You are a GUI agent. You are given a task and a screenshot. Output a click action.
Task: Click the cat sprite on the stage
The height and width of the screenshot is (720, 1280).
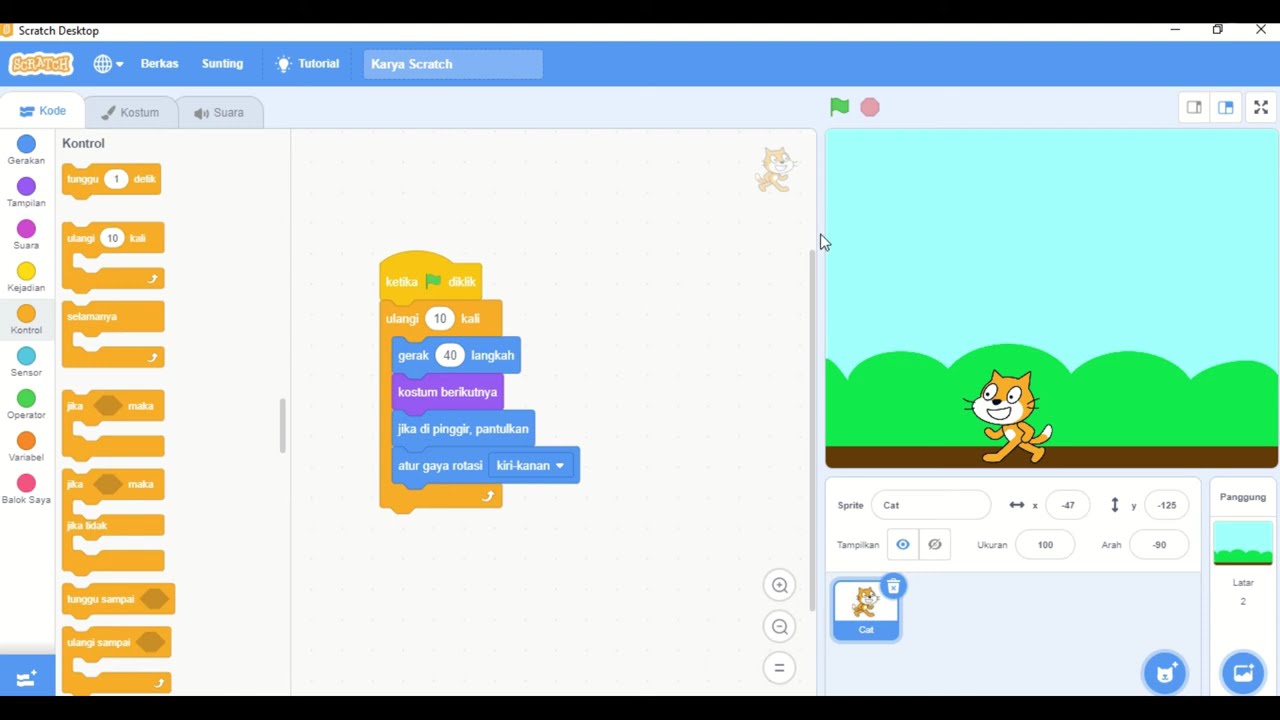coord(1008,415)
